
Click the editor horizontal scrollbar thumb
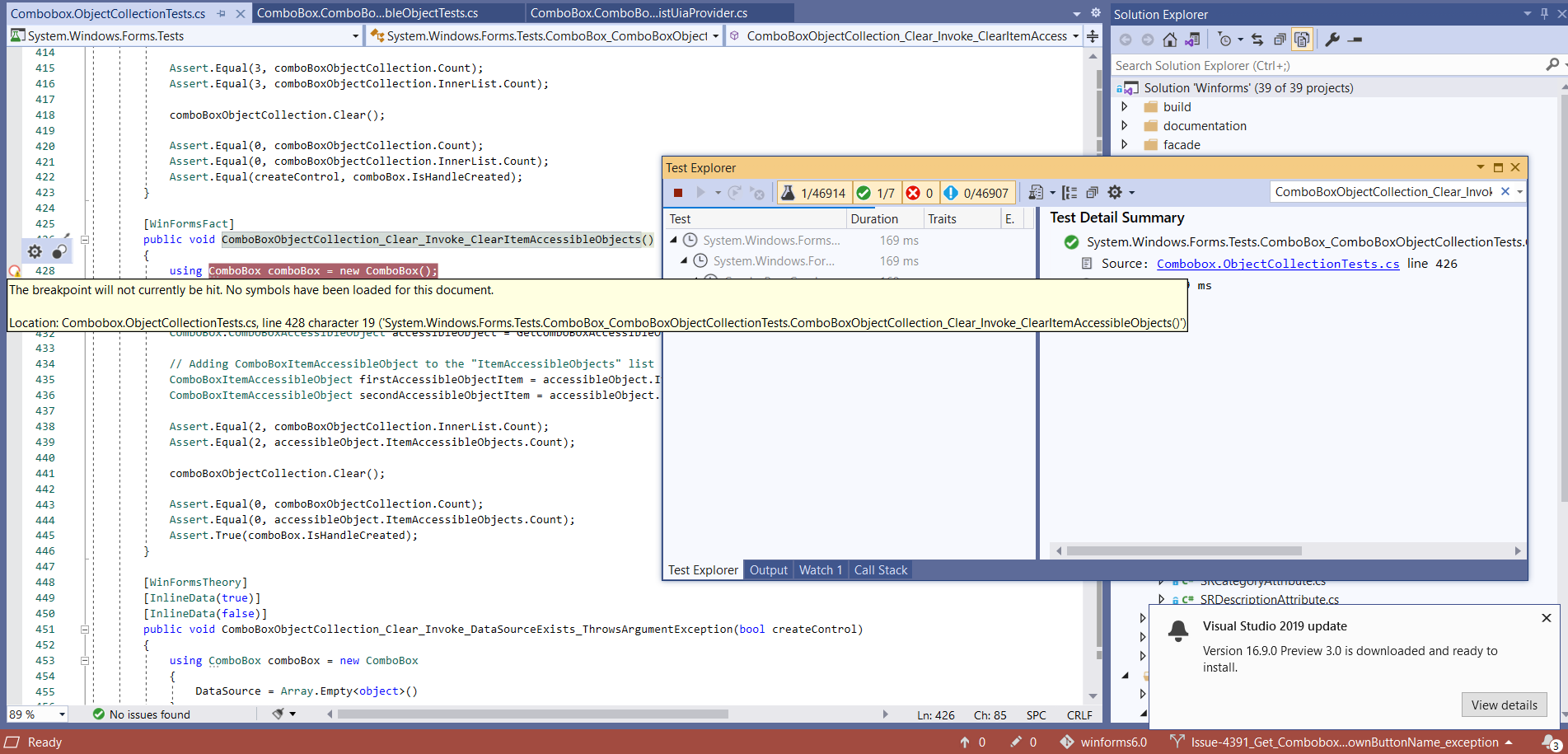532,714
